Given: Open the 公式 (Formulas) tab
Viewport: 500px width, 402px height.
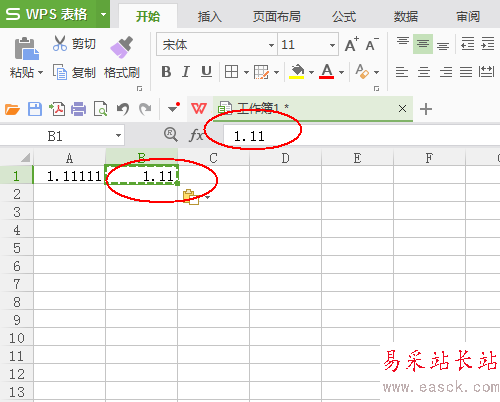Looking at the screenshot, I should (344, 16).
